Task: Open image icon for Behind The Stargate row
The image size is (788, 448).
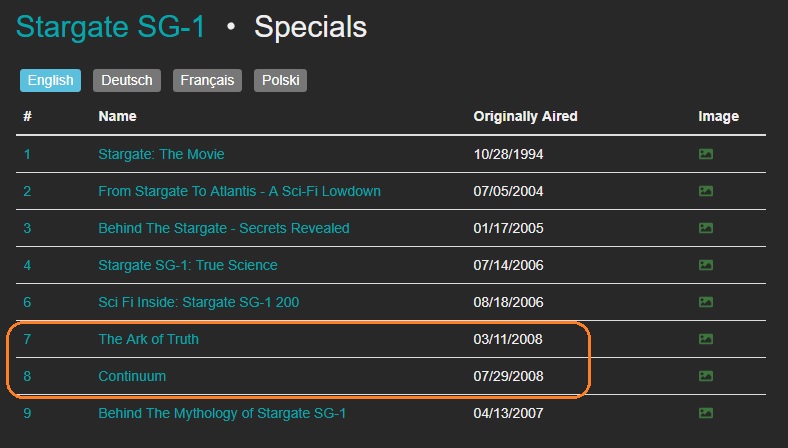Action: click(x=705, y=228)
